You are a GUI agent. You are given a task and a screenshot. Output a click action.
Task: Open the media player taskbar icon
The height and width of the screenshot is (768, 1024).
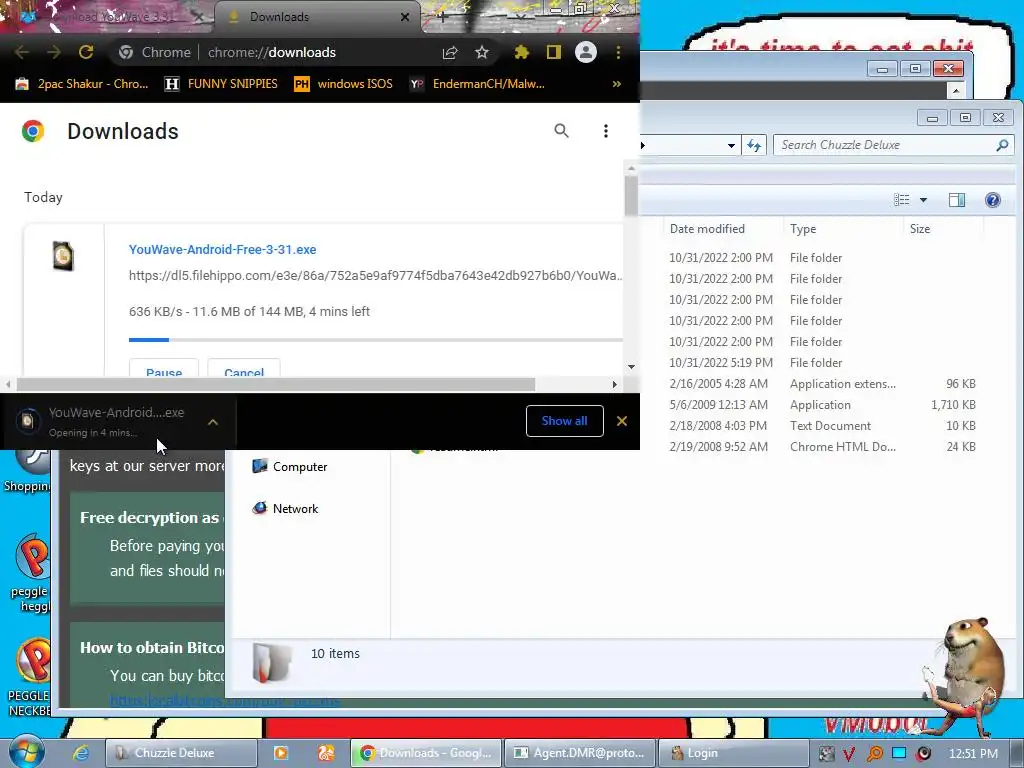(280, 753)
